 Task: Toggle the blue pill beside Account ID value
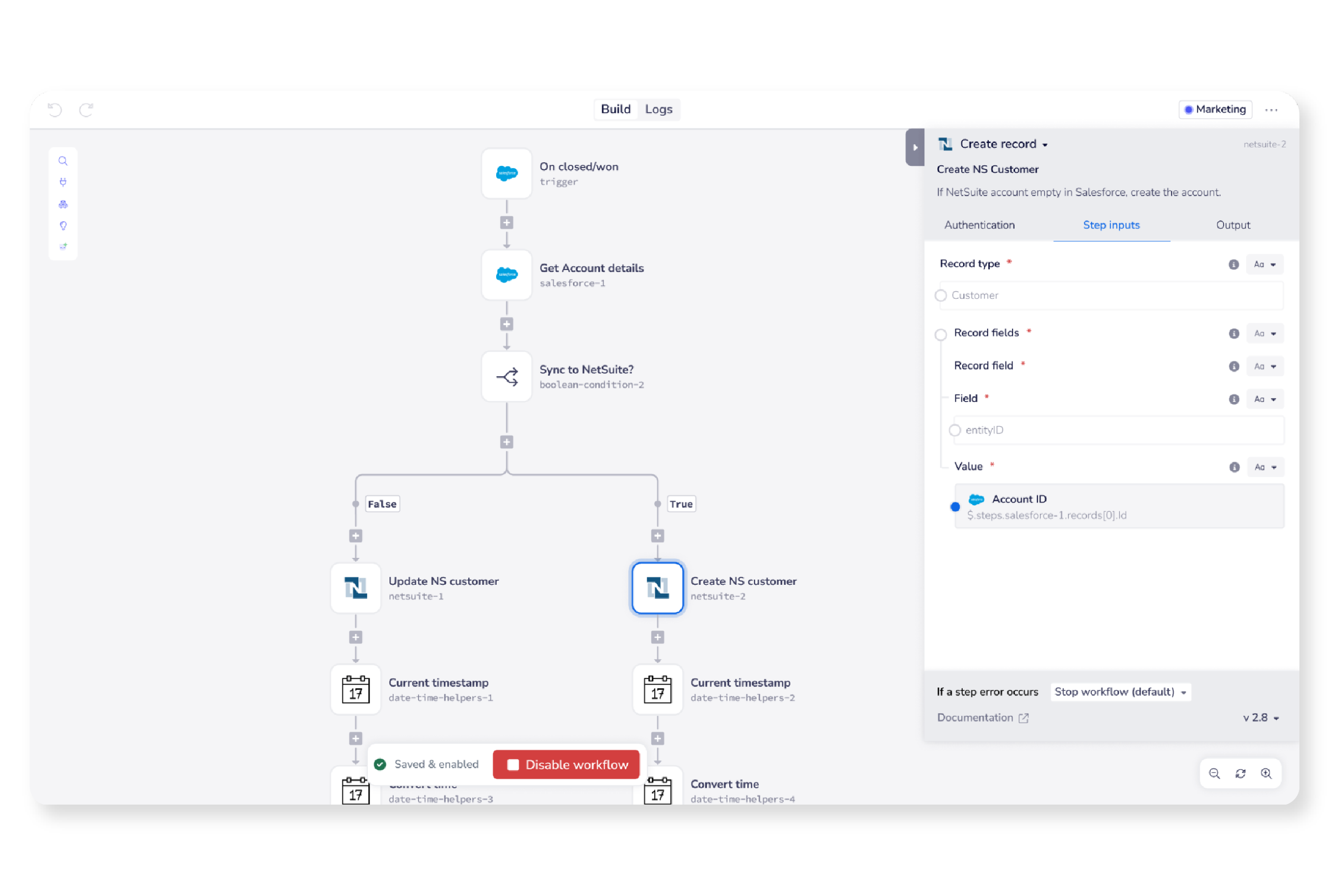pos(955,506)
